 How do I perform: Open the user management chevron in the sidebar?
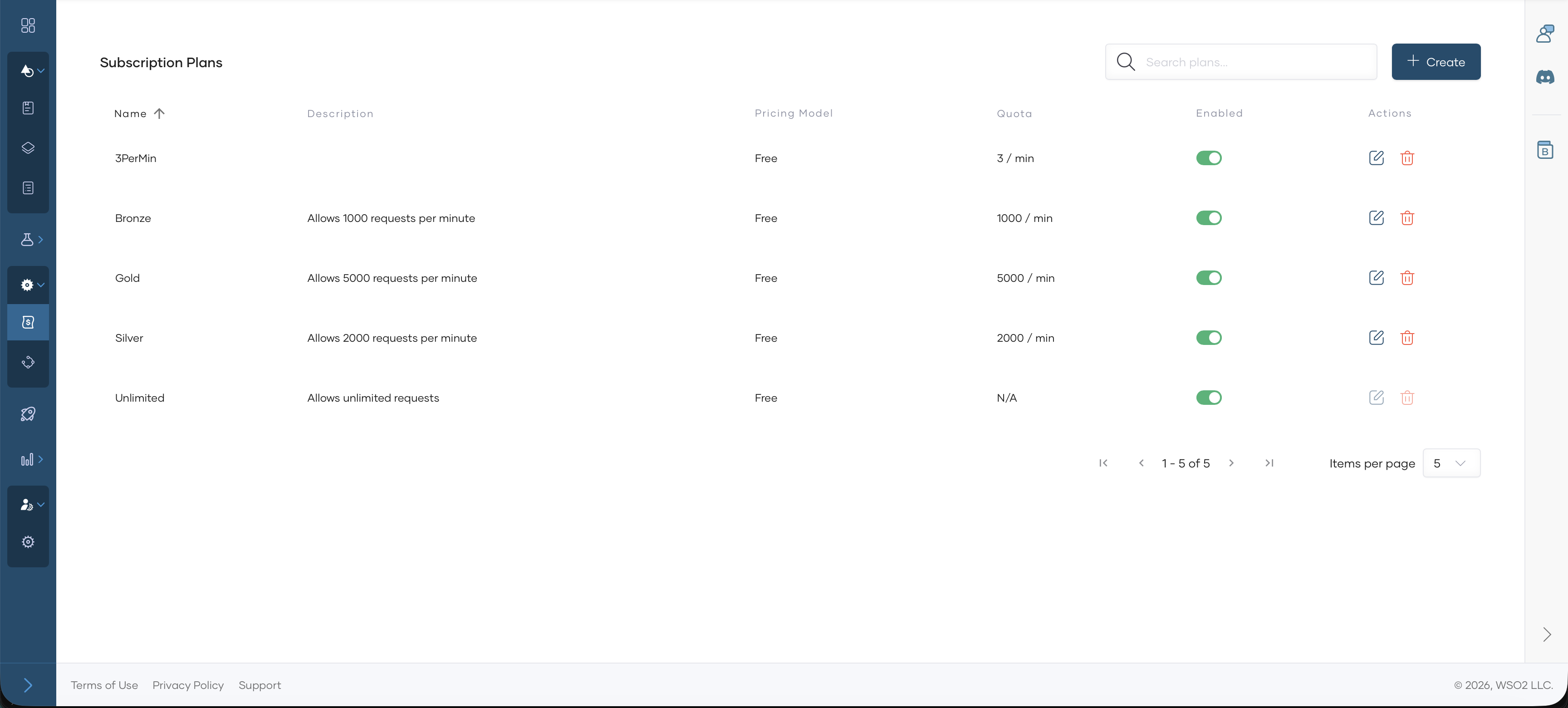[41, 504]
